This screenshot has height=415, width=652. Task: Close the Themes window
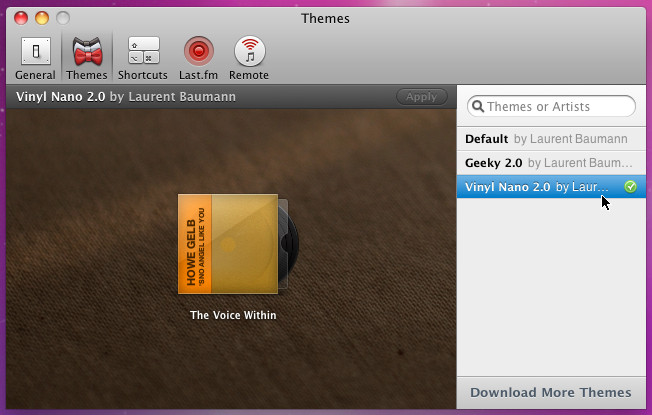point(21,18)
